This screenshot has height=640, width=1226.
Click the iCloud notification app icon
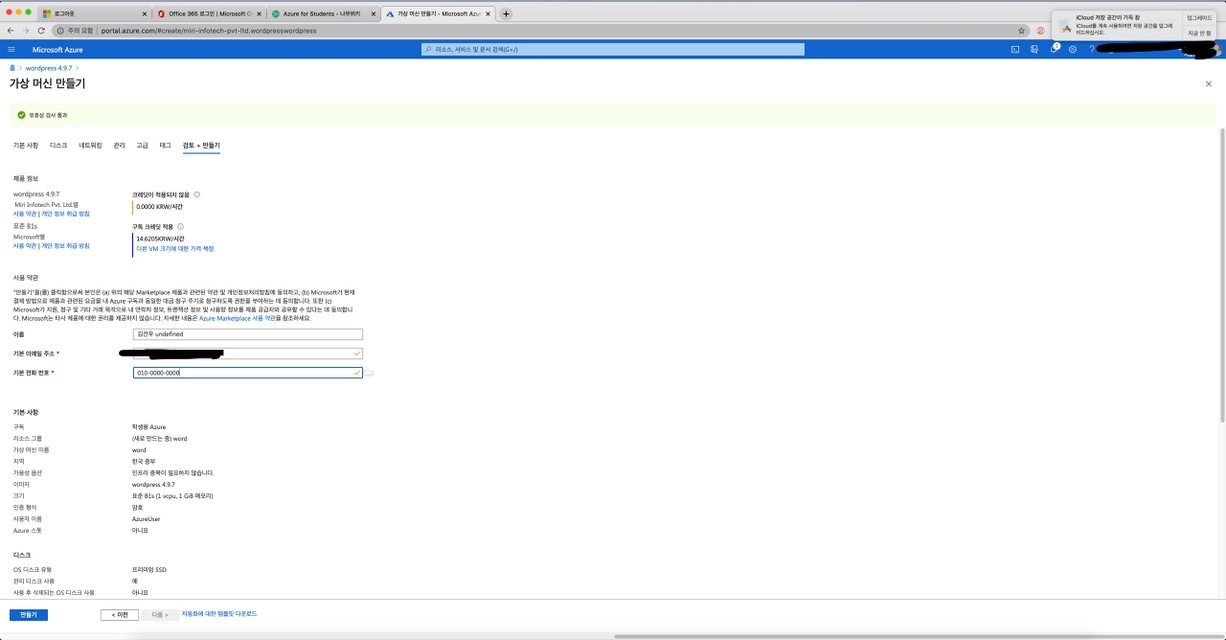(1066, 26)
